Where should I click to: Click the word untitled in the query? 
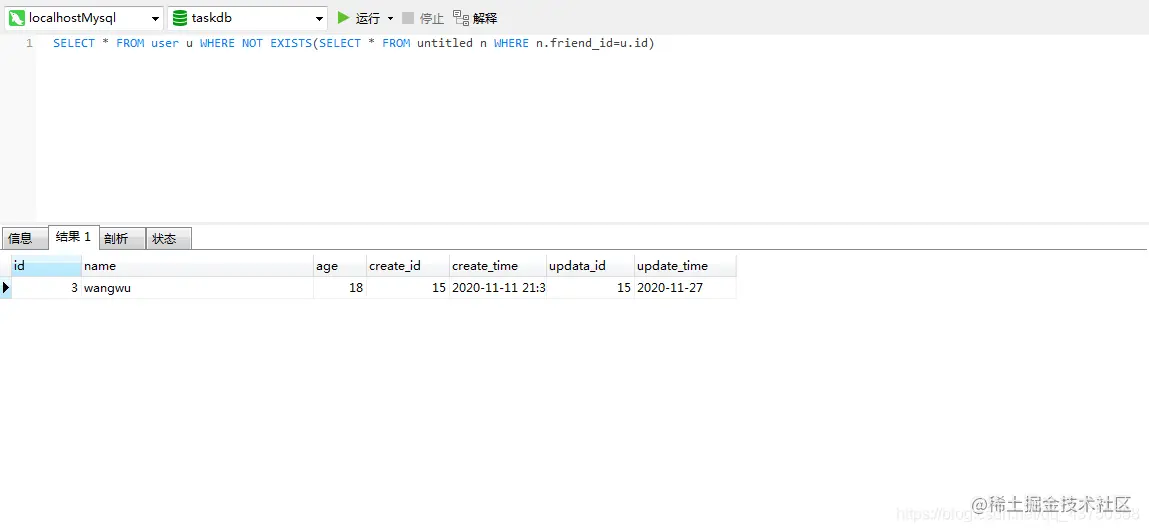point(445,43)
